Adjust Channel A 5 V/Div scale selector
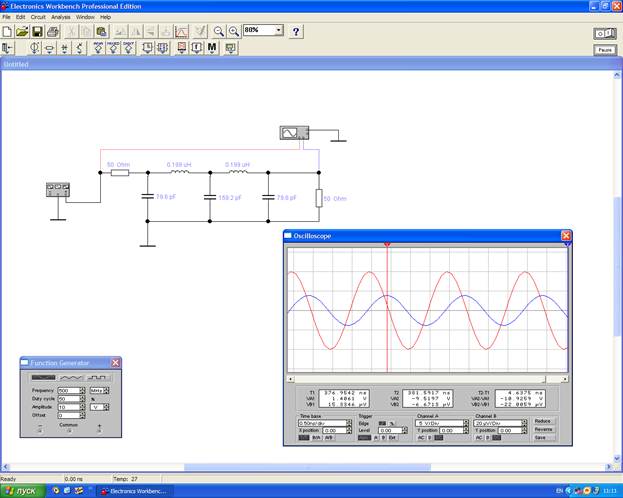The height and width of the screenshot is (498, 623). 437,423
